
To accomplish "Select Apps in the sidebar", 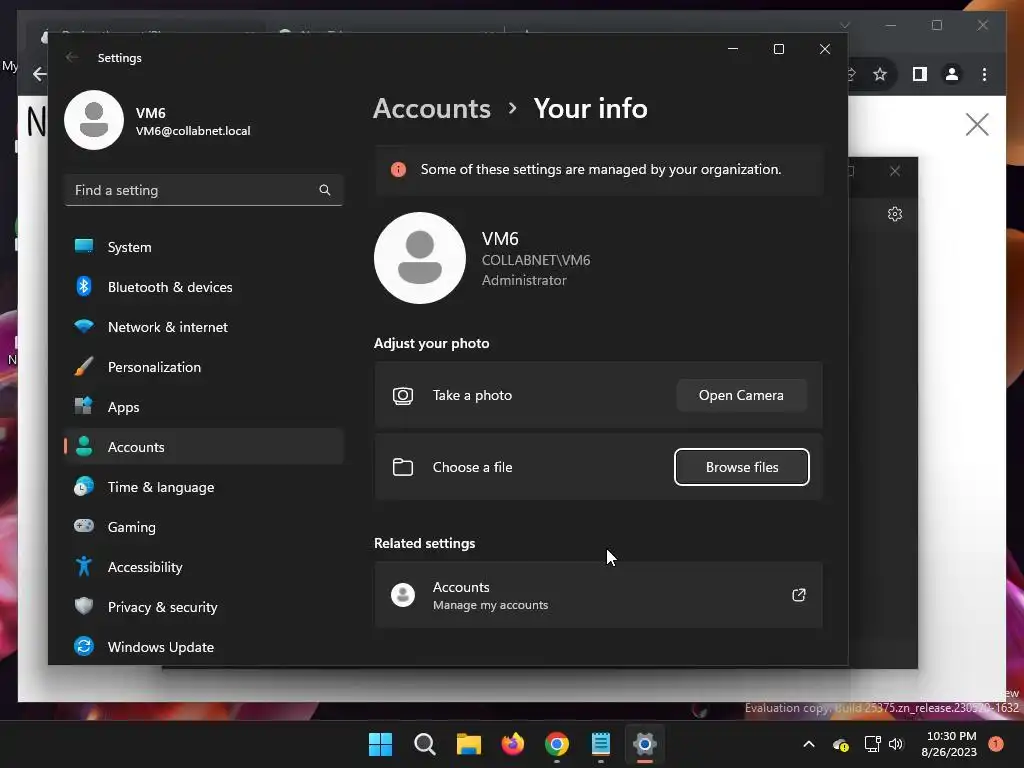I will [x=204, y=407].
